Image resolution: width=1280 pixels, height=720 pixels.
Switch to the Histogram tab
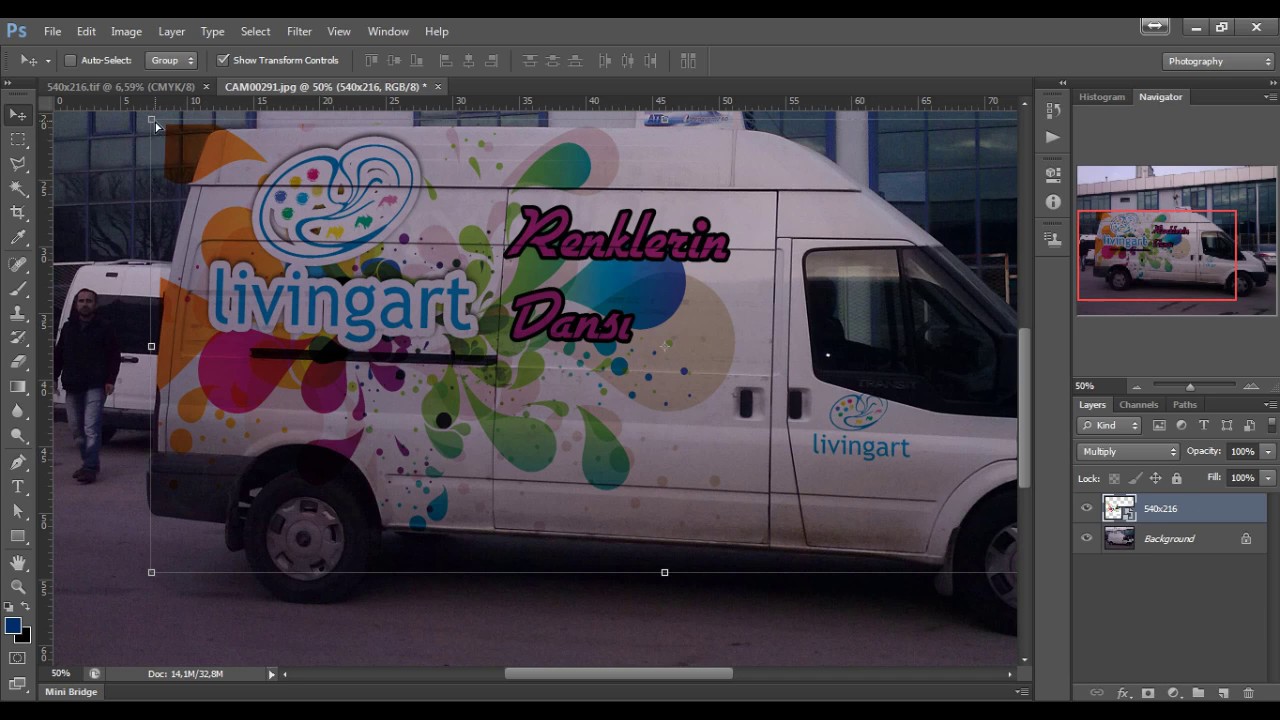click(1102, 97)
